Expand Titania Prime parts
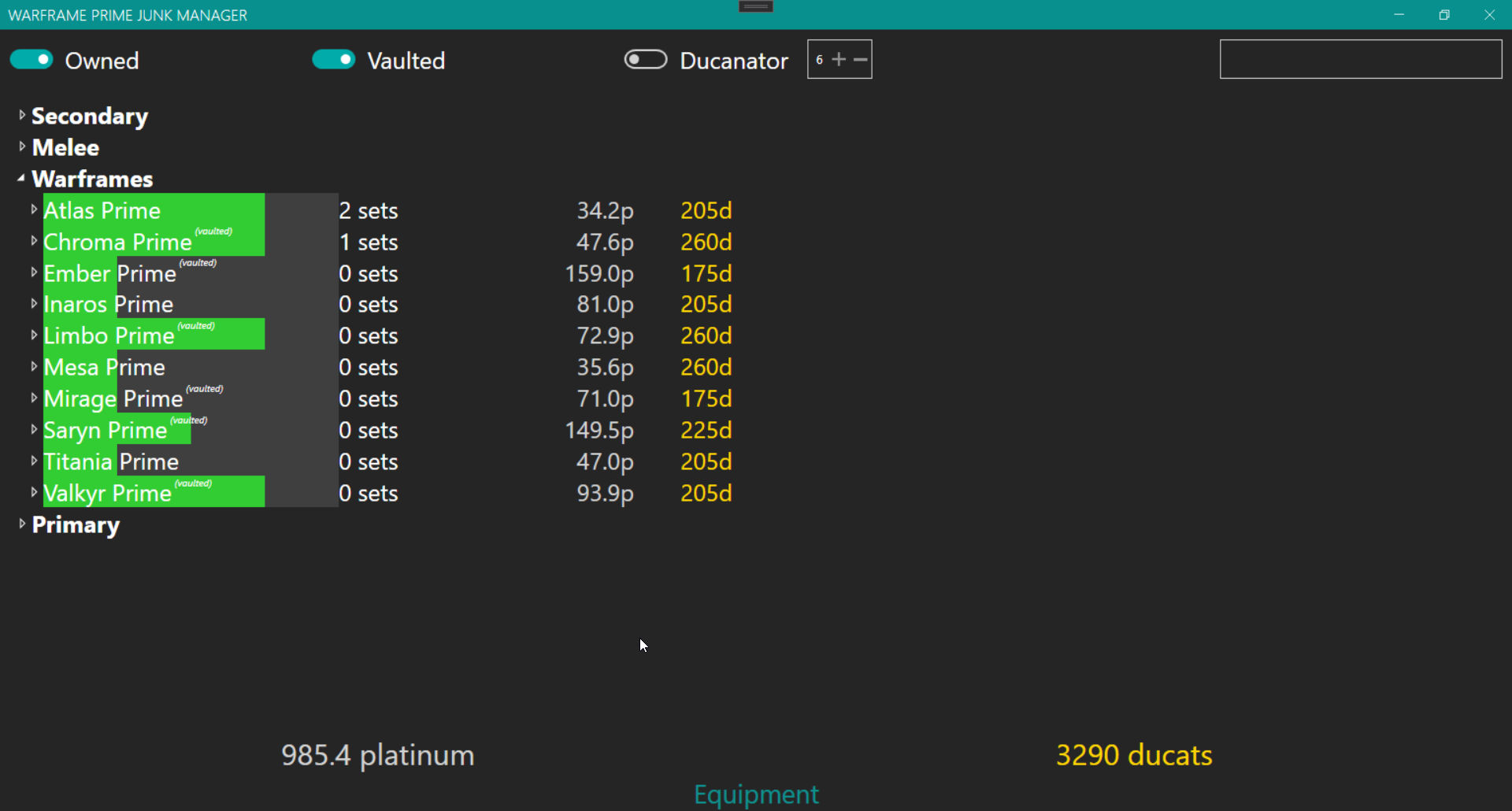Screen dimensions: 1512x811 (34, 461)
